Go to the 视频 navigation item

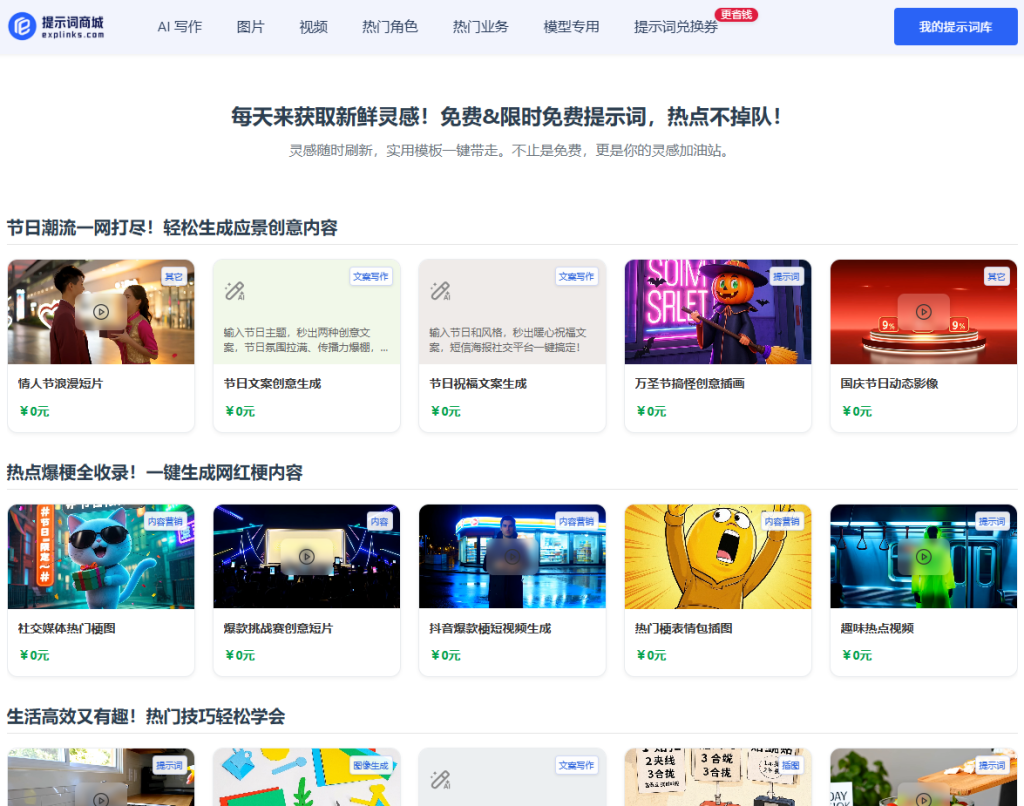click(313, 27)
